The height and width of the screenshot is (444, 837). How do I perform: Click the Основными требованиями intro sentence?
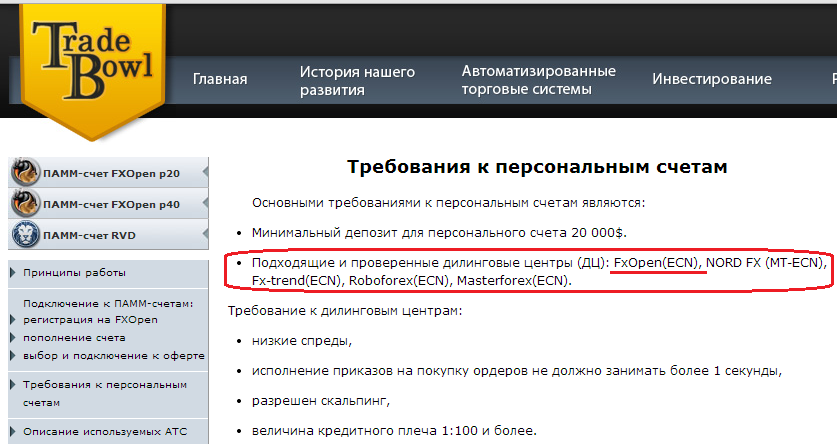448,203
